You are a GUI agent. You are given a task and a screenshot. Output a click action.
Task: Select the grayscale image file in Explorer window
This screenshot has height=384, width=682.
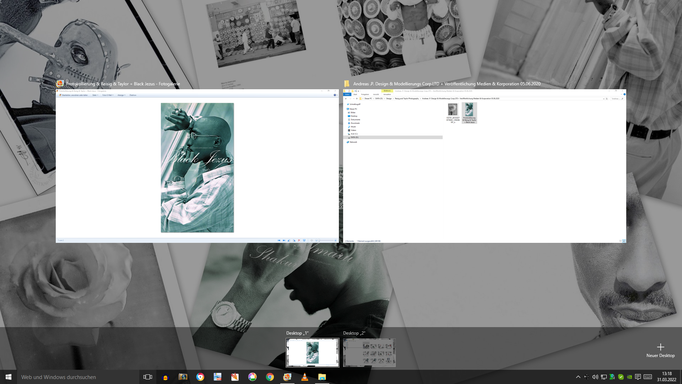[453, 113]
